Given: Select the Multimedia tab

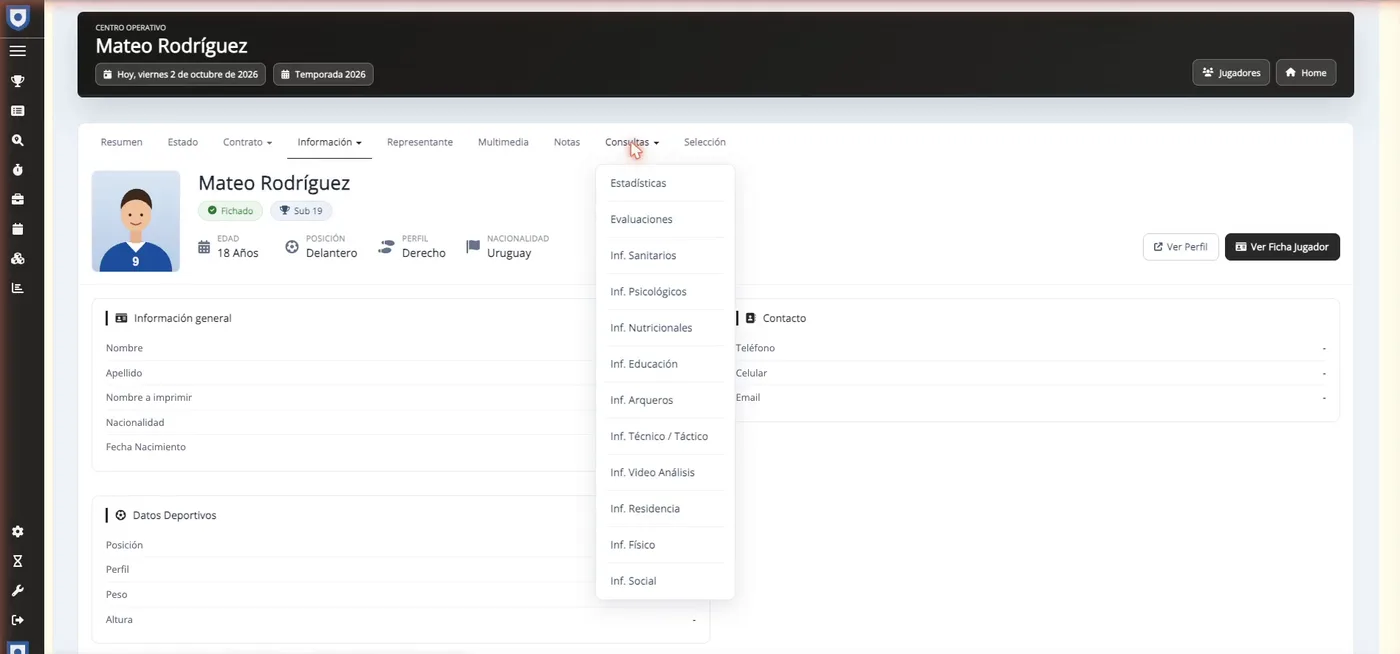Looking at the screenshot, I should [503, 142].
